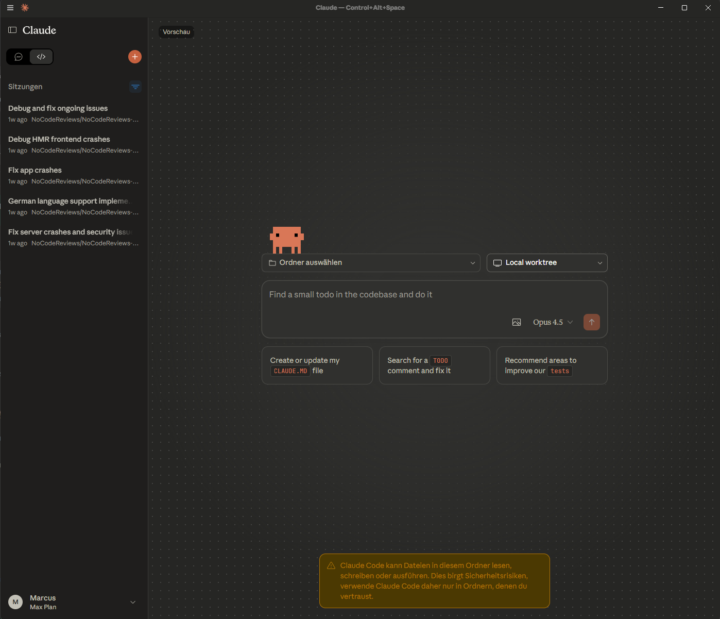Open the Ordner auswählen folder dropdown
Image resolution: width=720 pixels, height=619 pixels.
click(371, 263)
